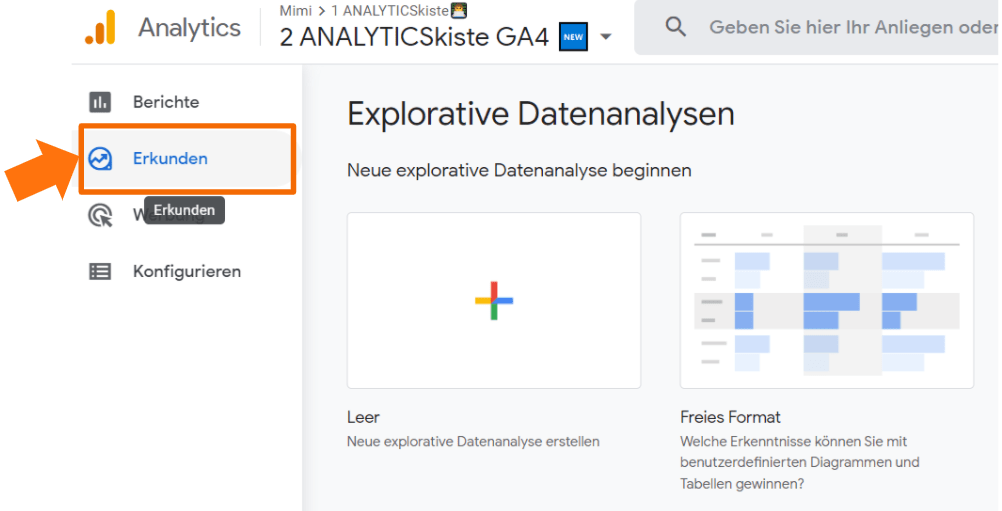Click the Erkunden label in the sidebar
This screenshot has width=1002, height=511.
tap(170, 158)
